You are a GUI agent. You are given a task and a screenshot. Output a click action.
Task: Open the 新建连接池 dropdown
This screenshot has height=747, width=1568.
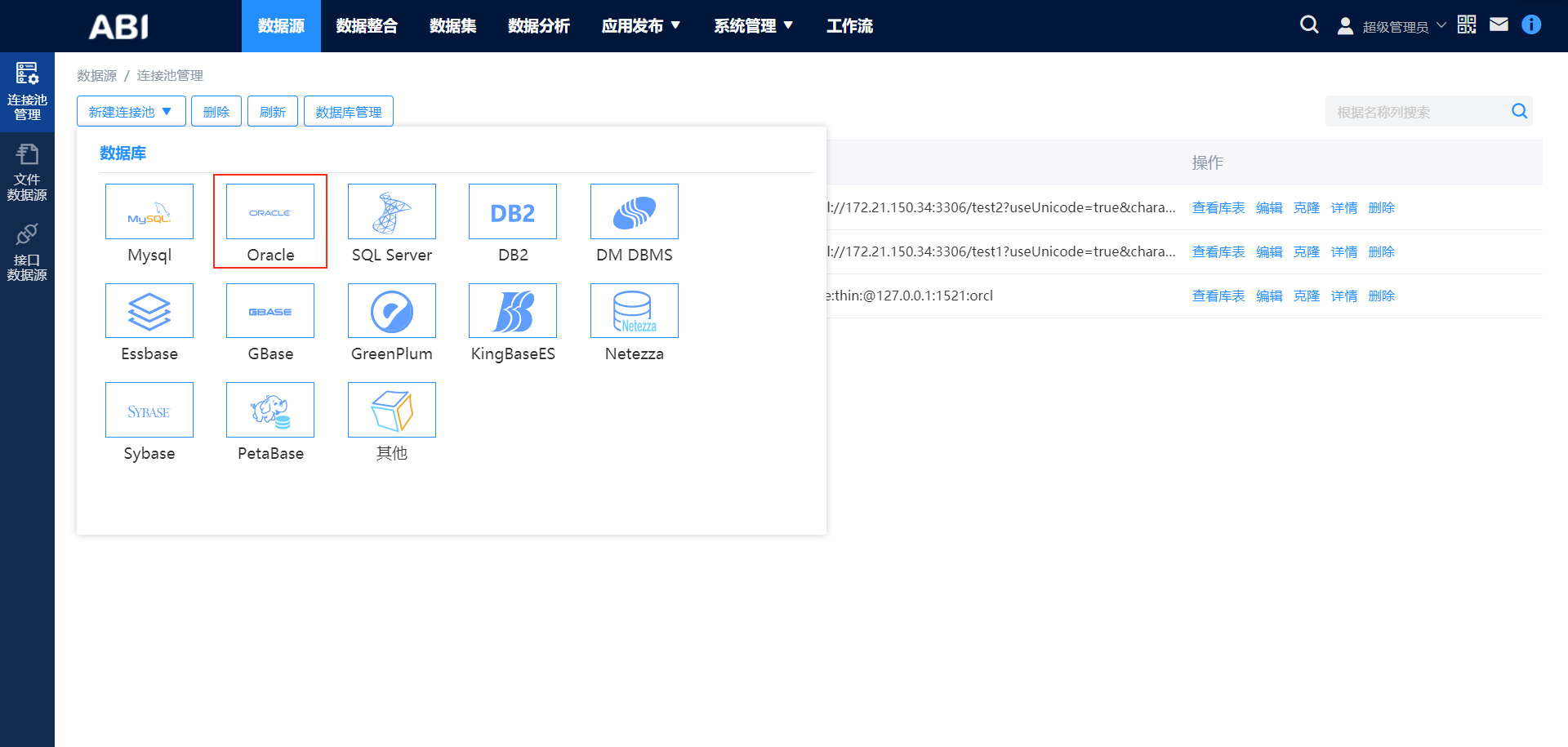[131, 111]
